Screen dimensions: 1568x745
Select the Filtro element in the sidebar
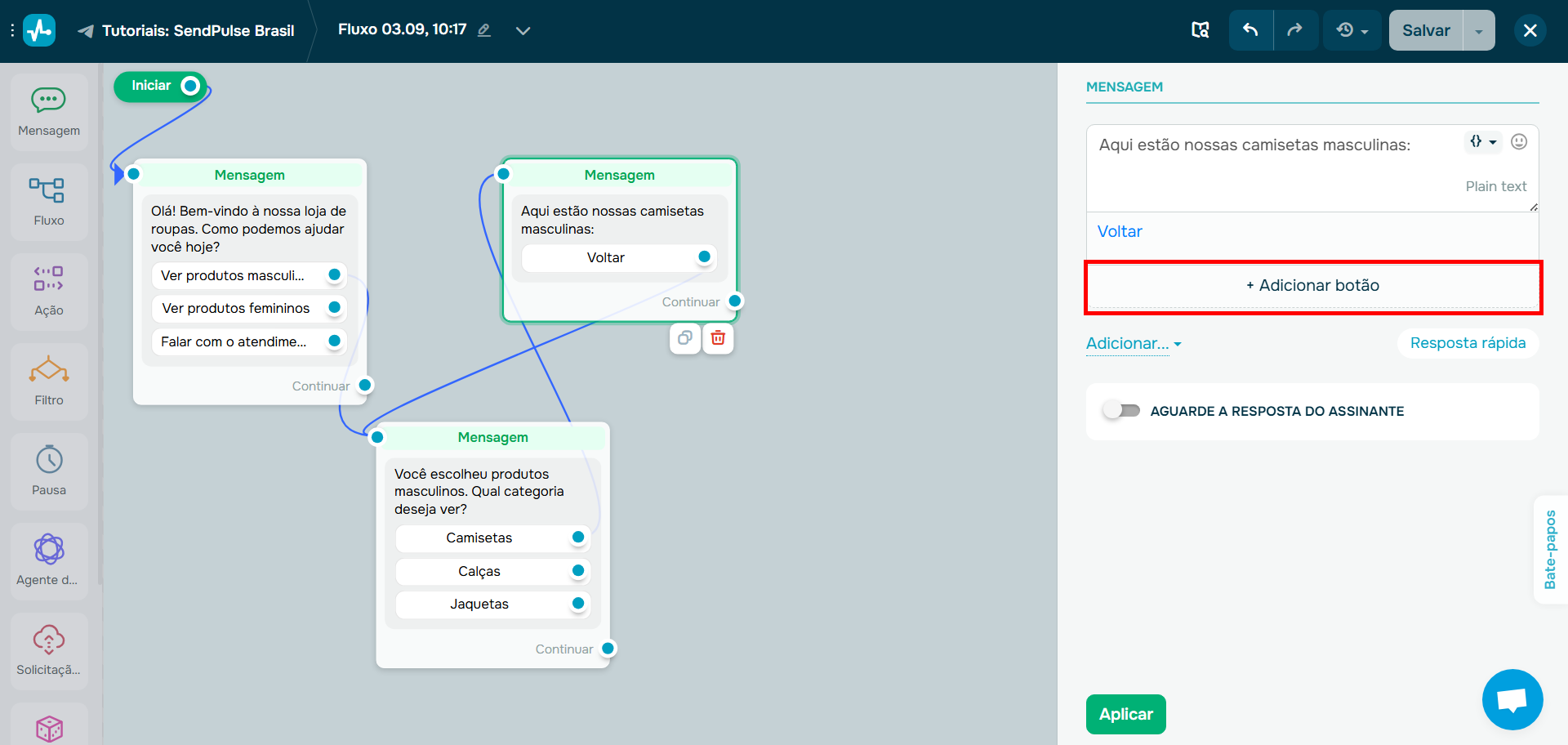click(x=49, y=380)
